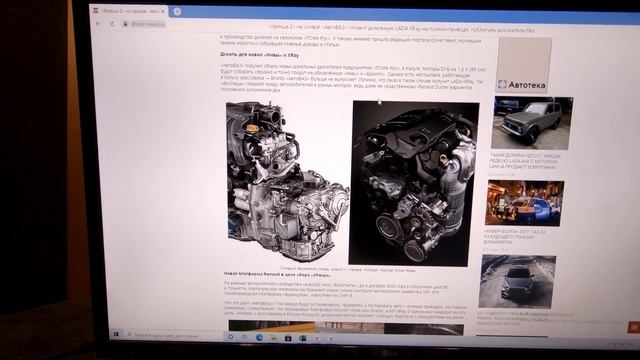Open Microsoft Edge from the taskbar
Screen dimensions: 640x360
(x=260, y=338)
